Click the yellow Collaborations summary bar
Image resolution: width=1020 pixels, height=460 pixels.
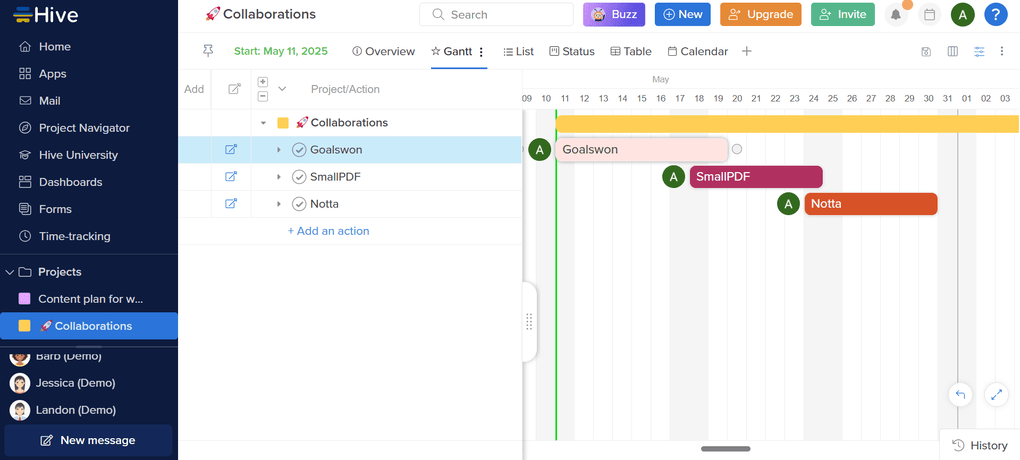tap(787, 124)
